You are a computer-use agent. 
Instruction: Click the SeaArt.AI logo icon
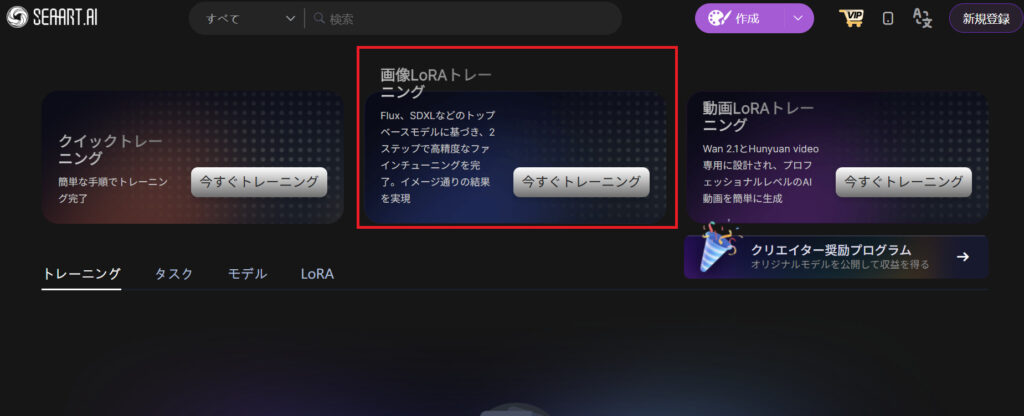pos(17,18)
